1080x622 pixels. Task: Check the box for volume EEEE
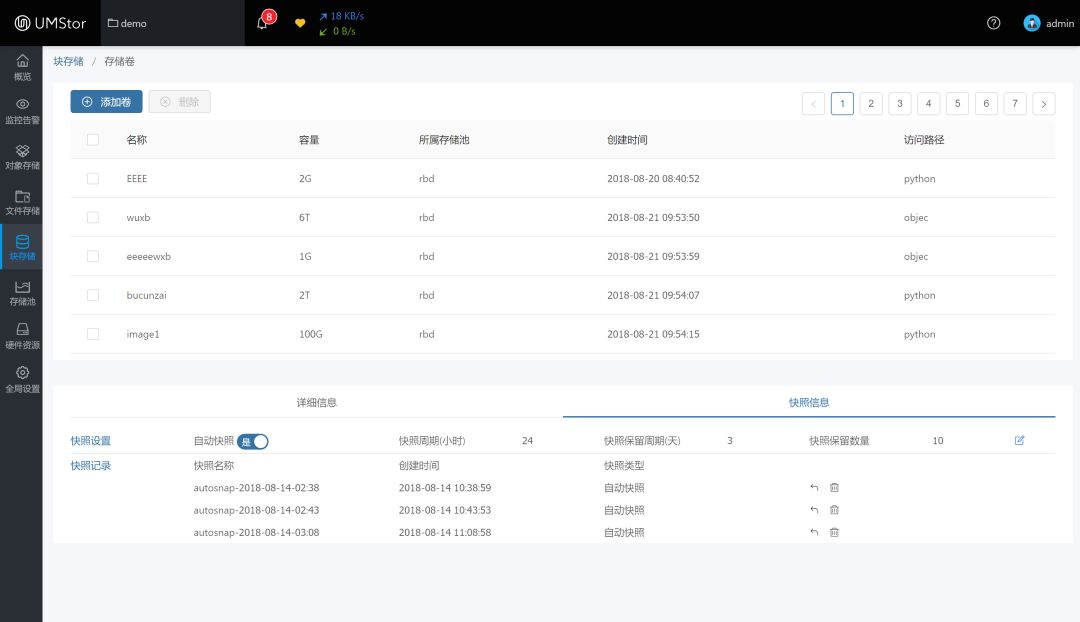tap(93, 178)
